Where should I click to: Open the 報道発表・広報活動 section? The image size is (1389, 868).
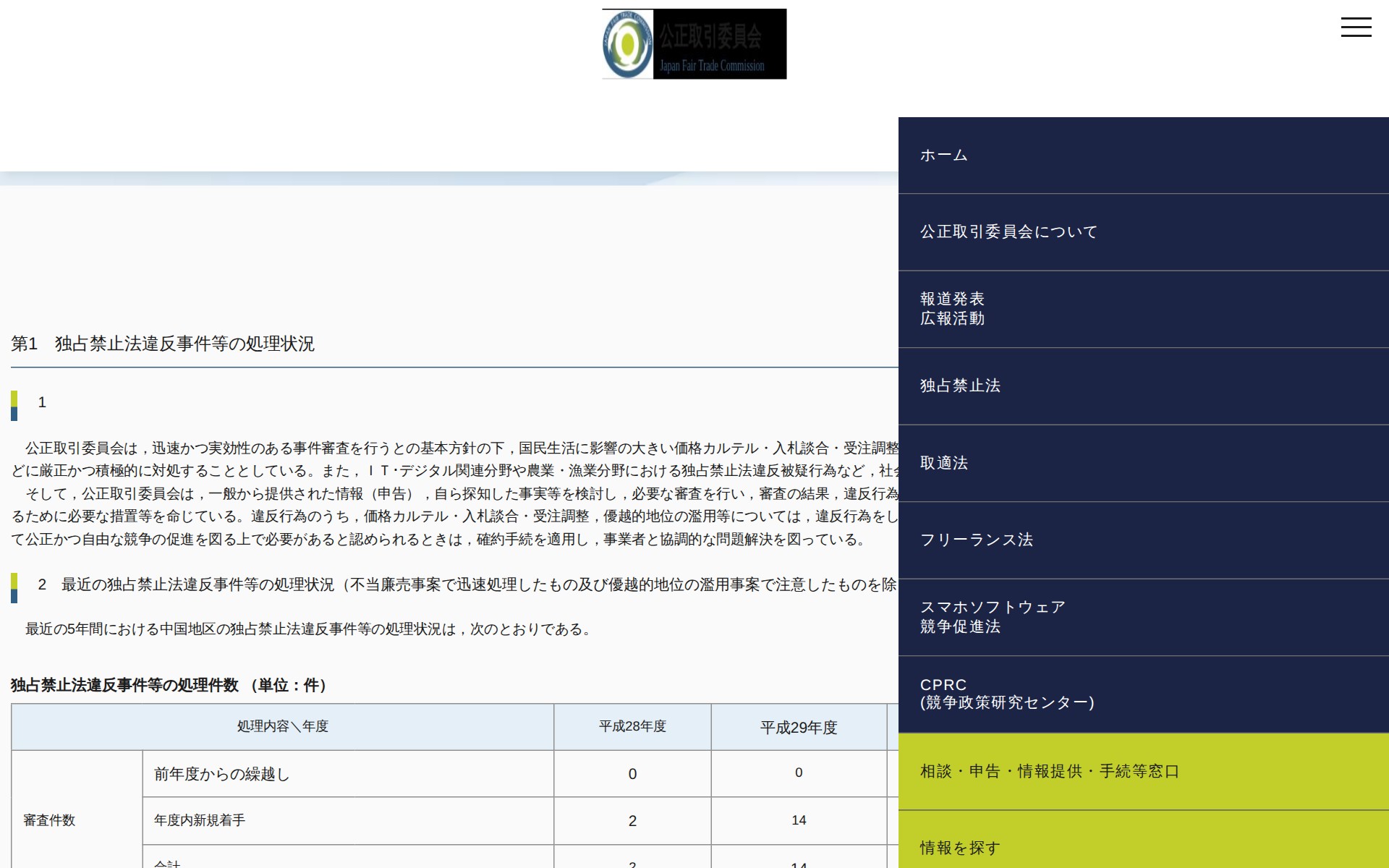point(953,307)
